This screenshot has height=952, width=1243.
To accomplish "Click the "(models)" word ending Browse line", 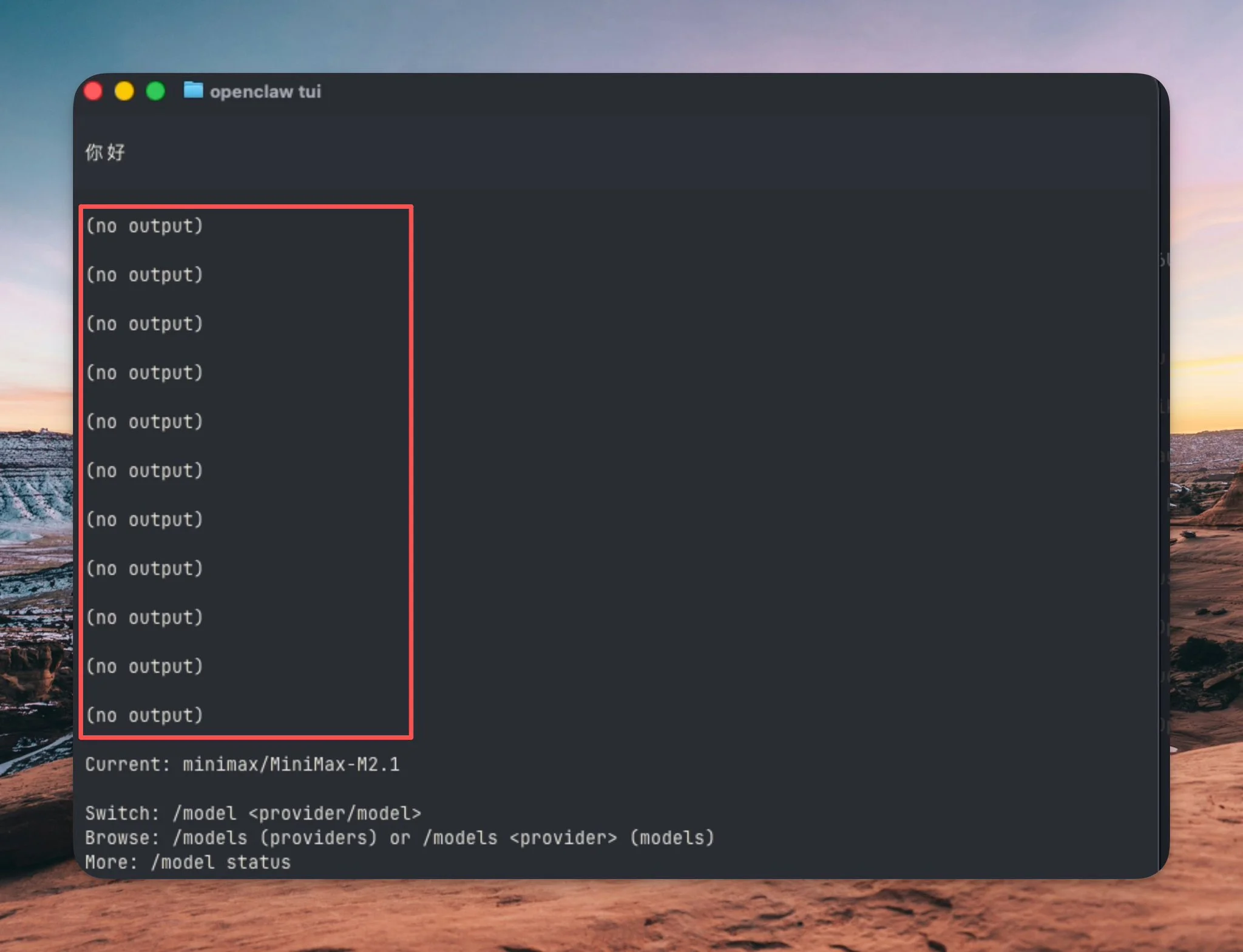I will pyautogui.click(x=672, y=838).
